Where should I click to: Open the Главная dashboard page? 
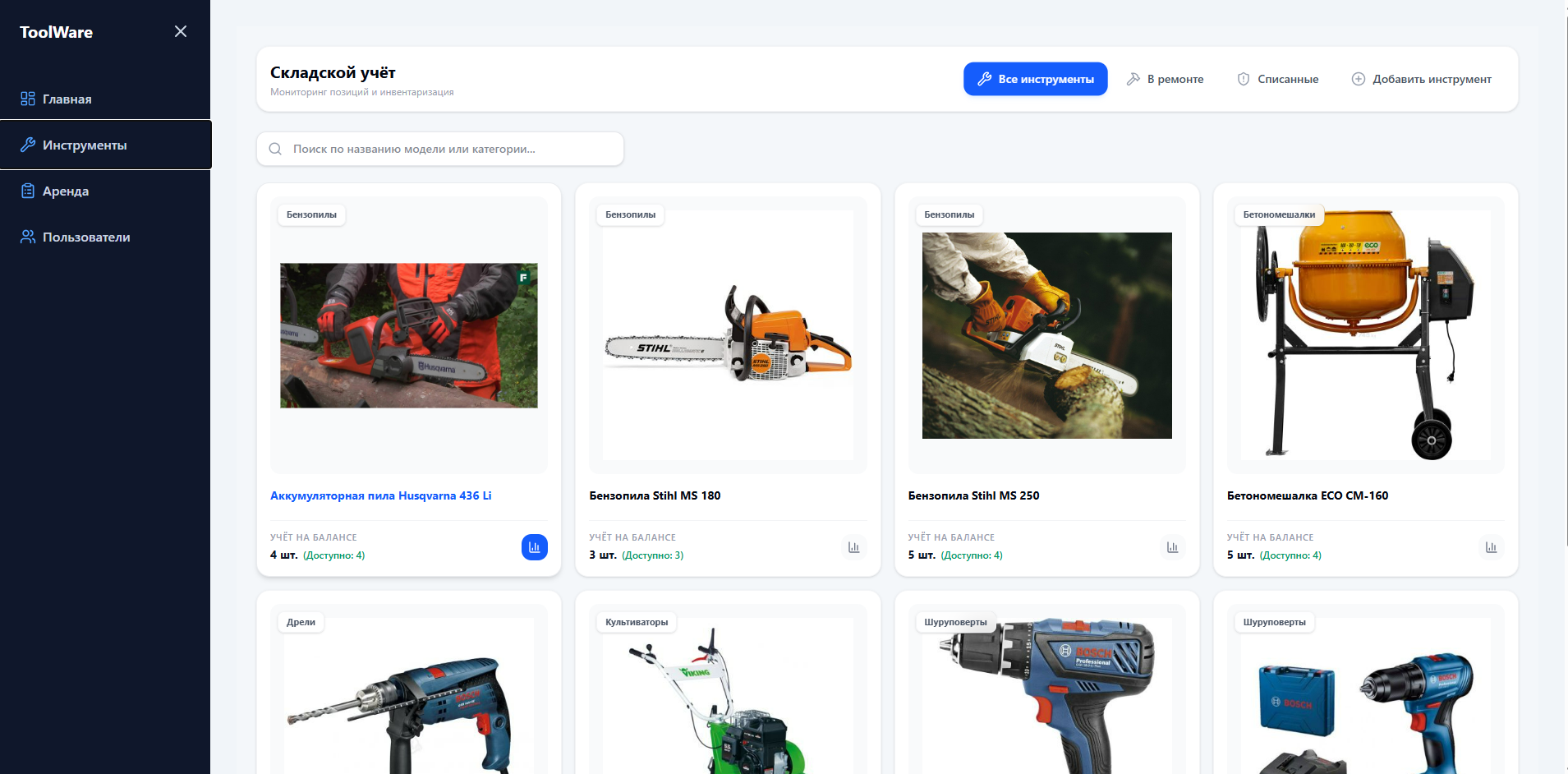105,99
